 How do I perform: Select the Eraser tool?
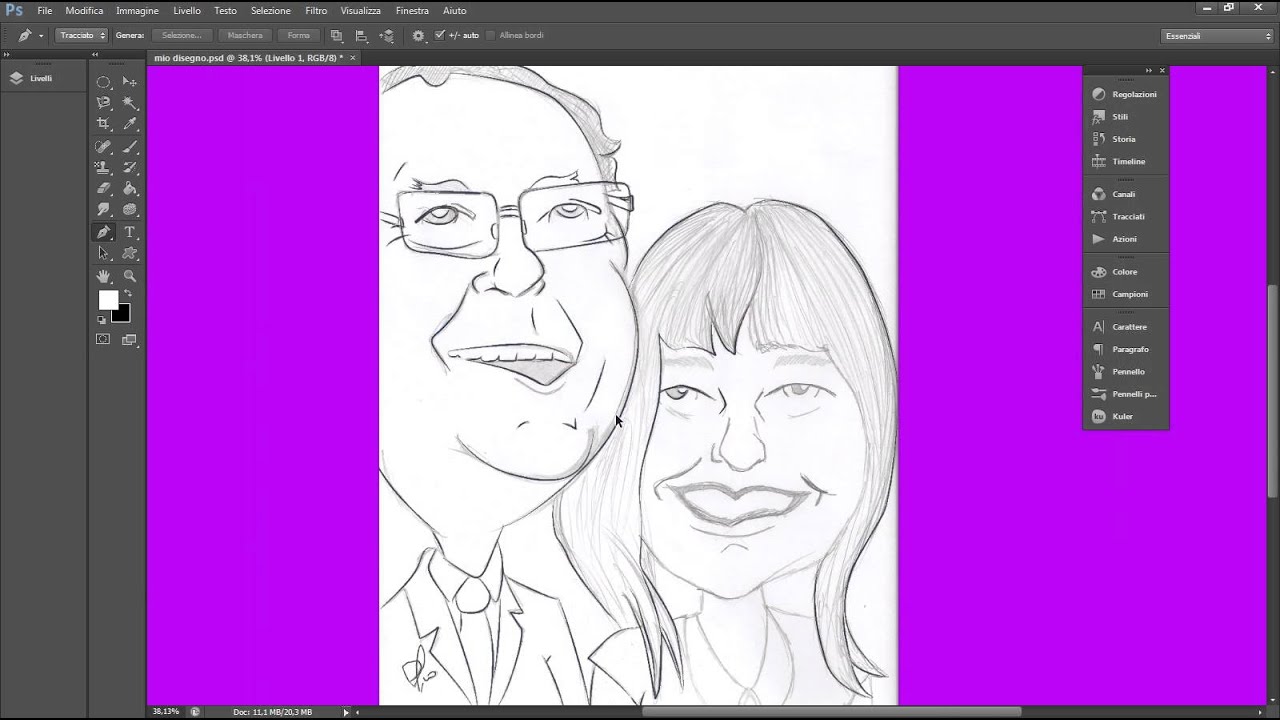click(103, 188)
